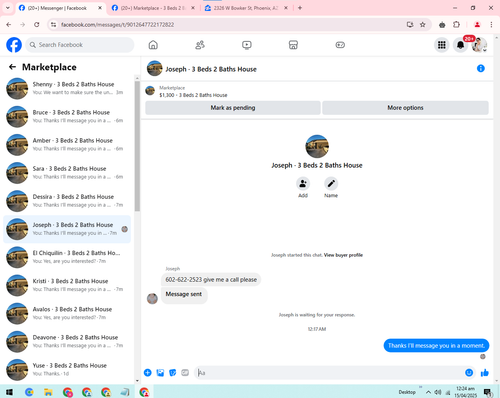500x398 pixels.
Task: Open Shenny chat conversation
Action: (67, 89)
